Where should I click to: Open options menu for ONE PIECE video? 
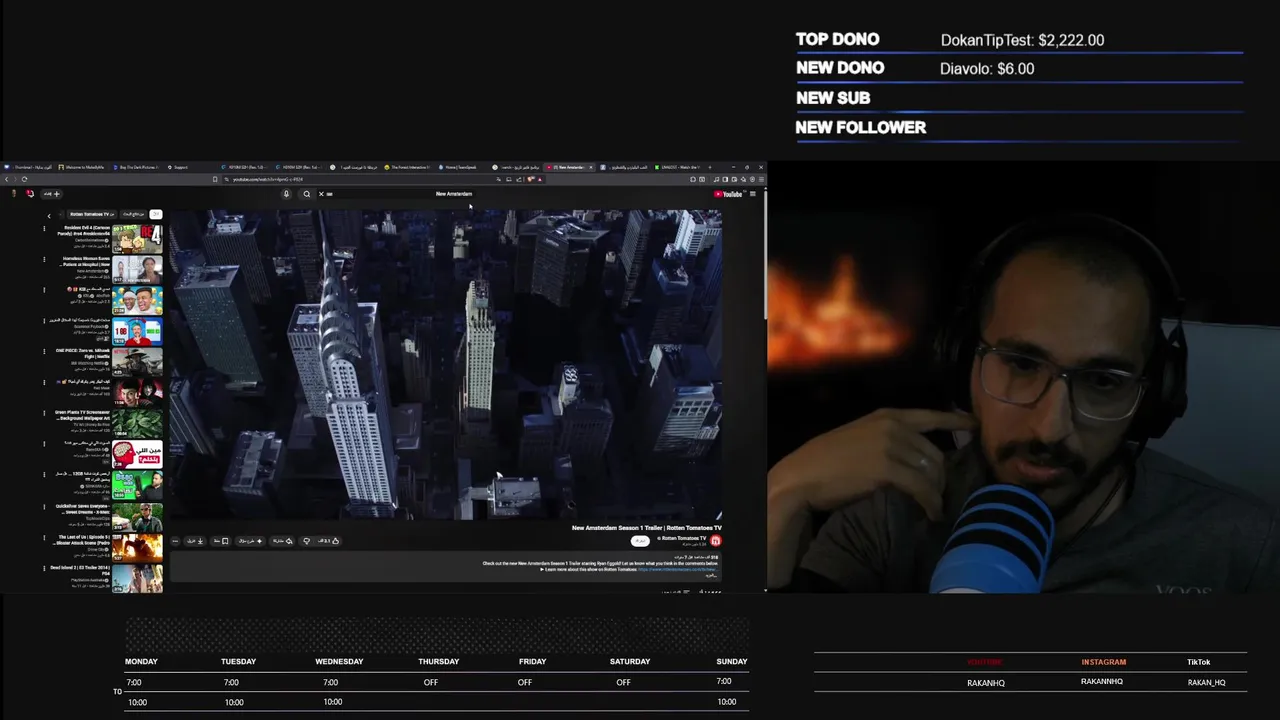44,351
